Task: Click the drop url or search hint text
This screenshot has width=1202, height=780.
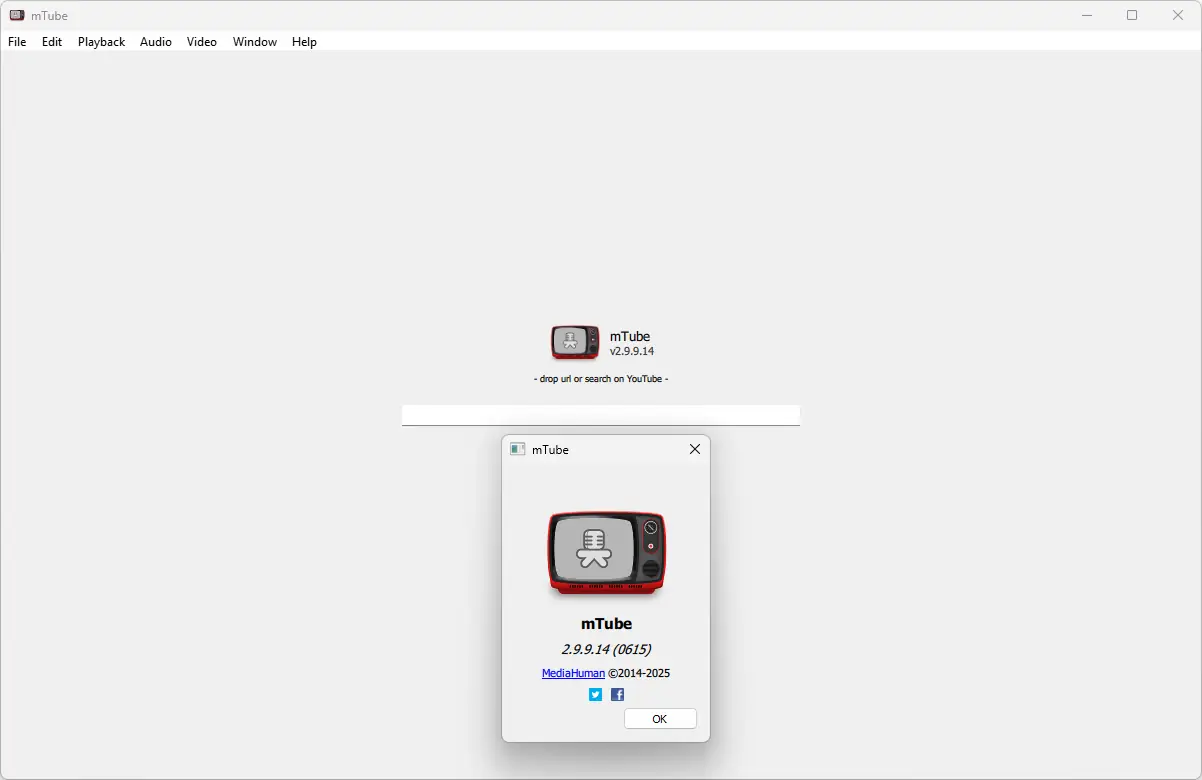Action: [601, 379]
